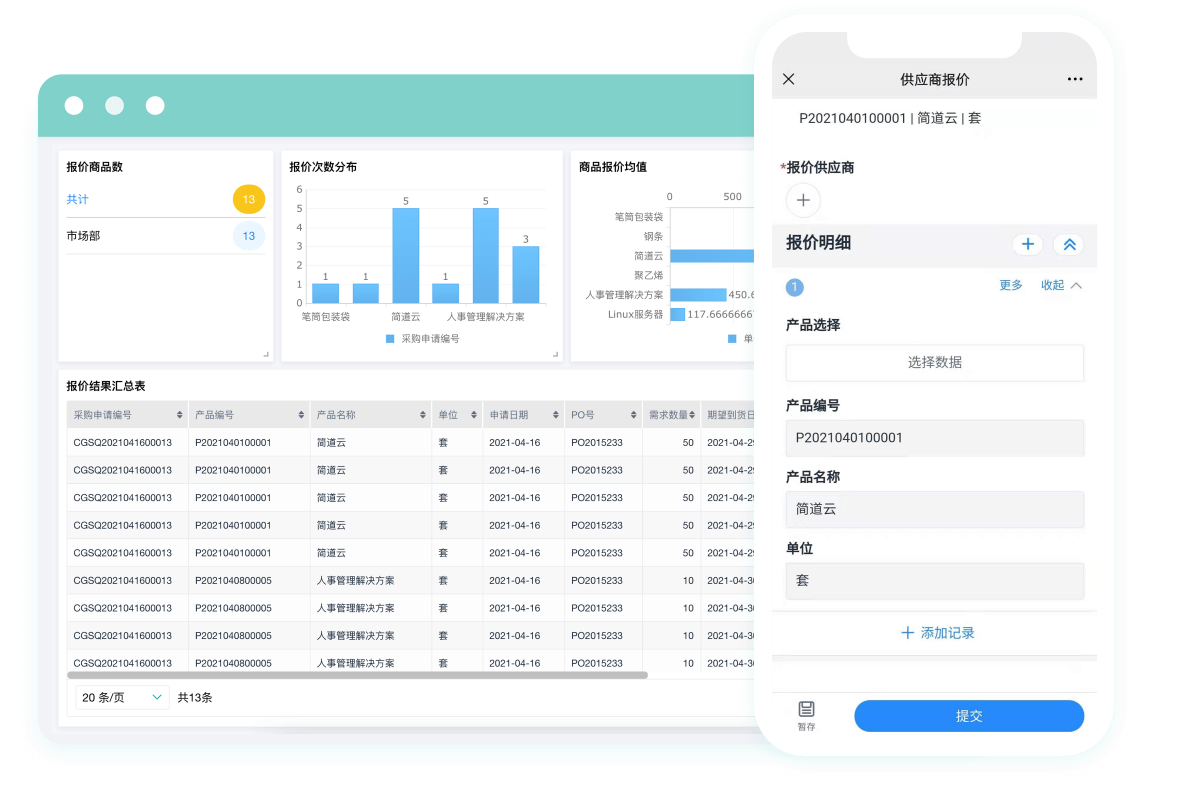Image resolution: width=1184 pixels, height=792 pixels.
Task: Collapse record 1 via 收起
Action: point(1061,285)
